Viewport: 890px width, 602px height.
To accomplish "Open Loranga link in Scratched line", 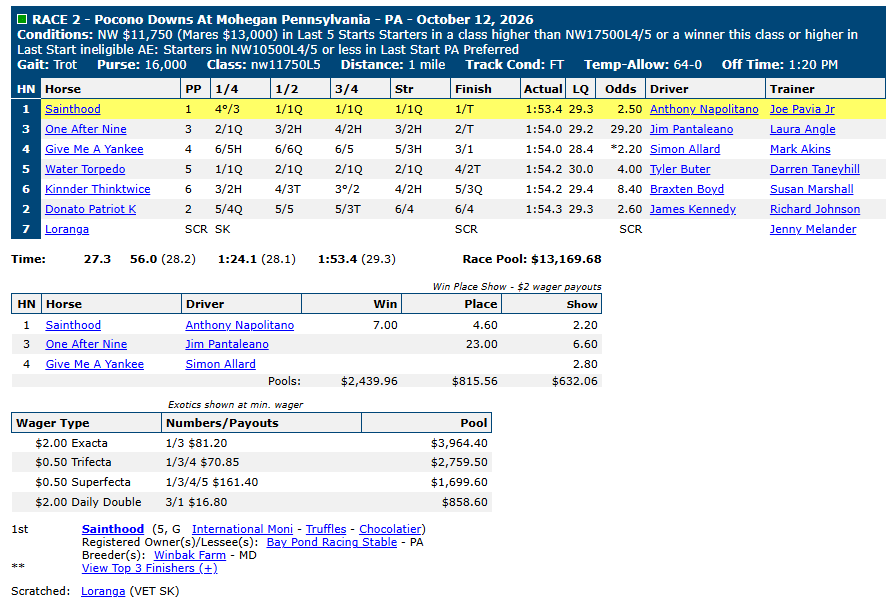I will click(103, 591).
